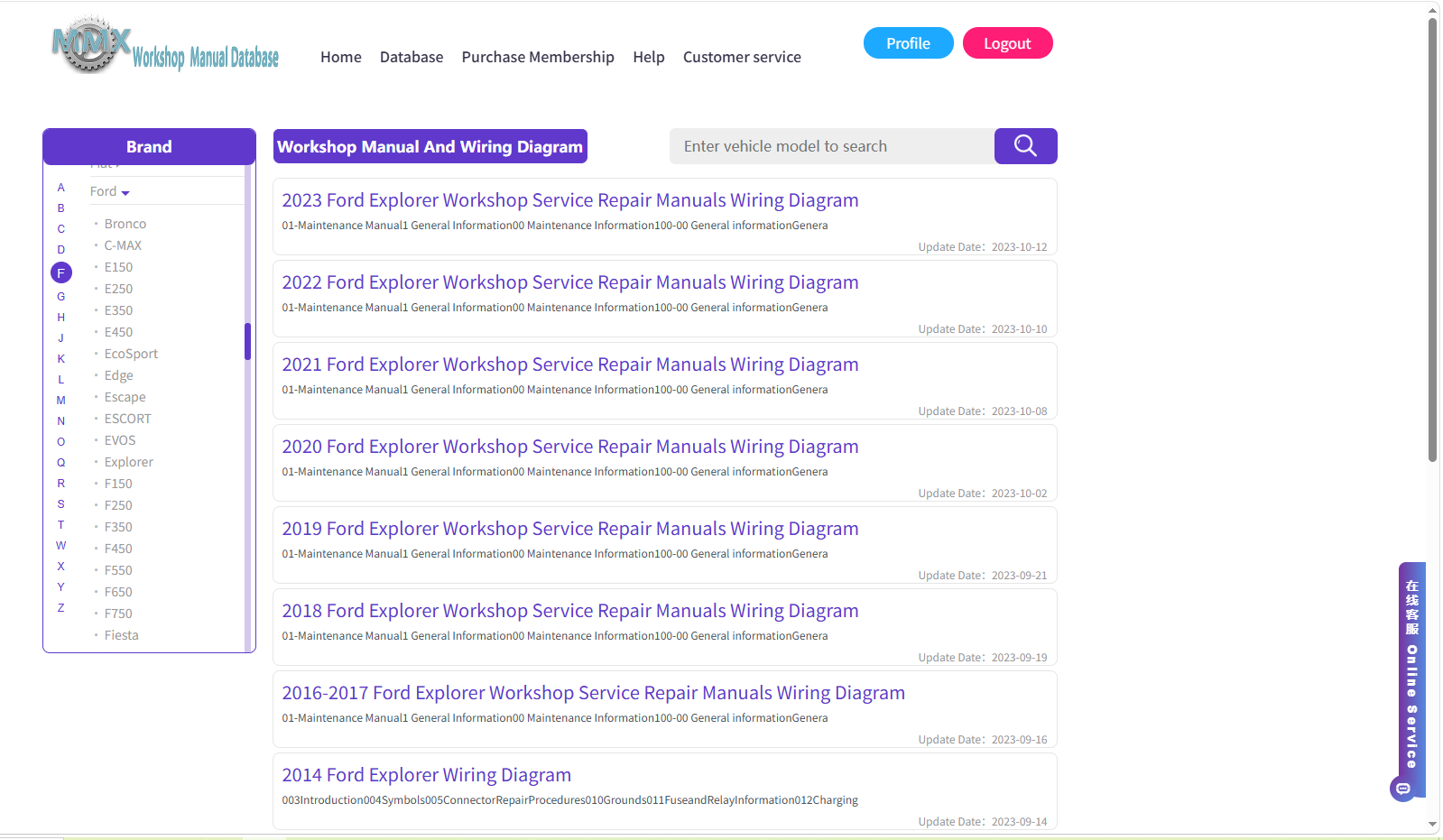Viewport: 1443px width, 840px height.
Task: Jump to brand letter D
Action: pos(61,250)
